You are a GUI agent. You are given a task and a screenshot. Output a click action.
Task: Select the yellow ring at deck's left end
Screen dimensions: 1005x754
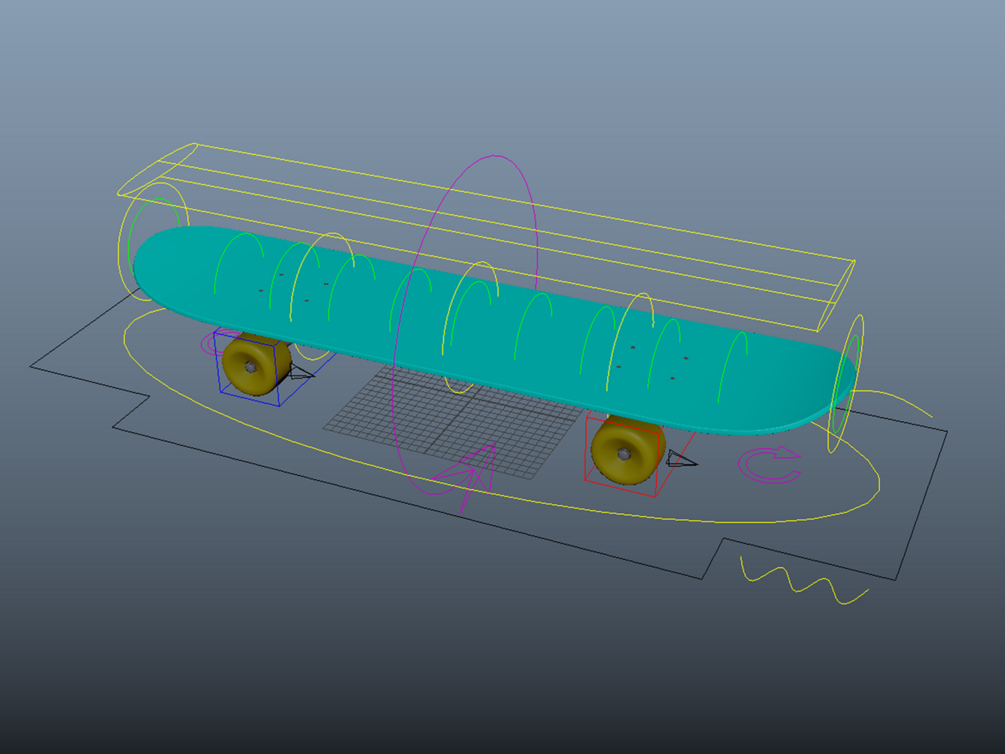(x=153, y=242)
